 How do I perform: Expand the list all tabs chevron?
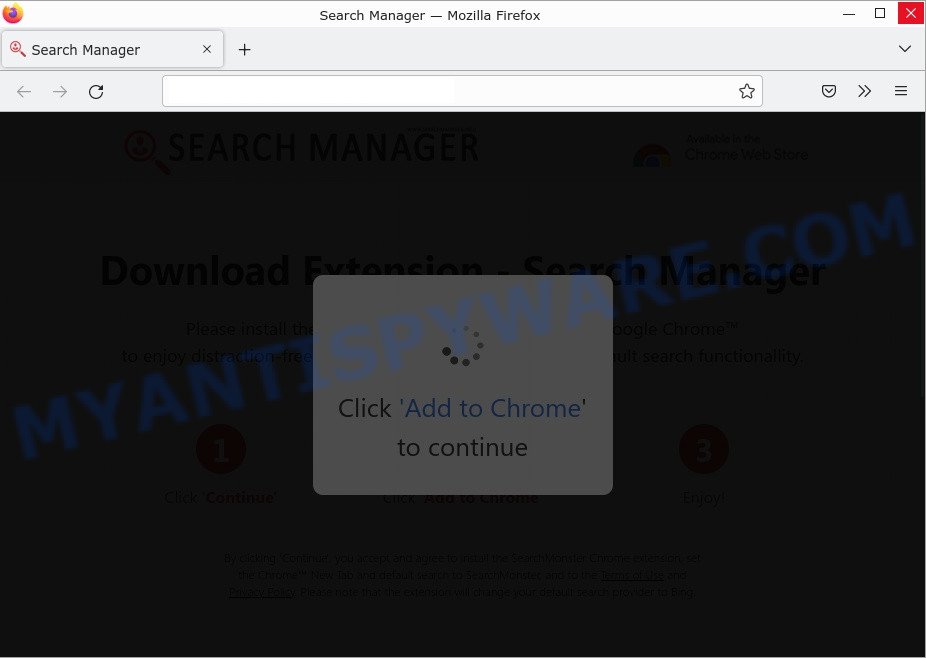(905, 48)
